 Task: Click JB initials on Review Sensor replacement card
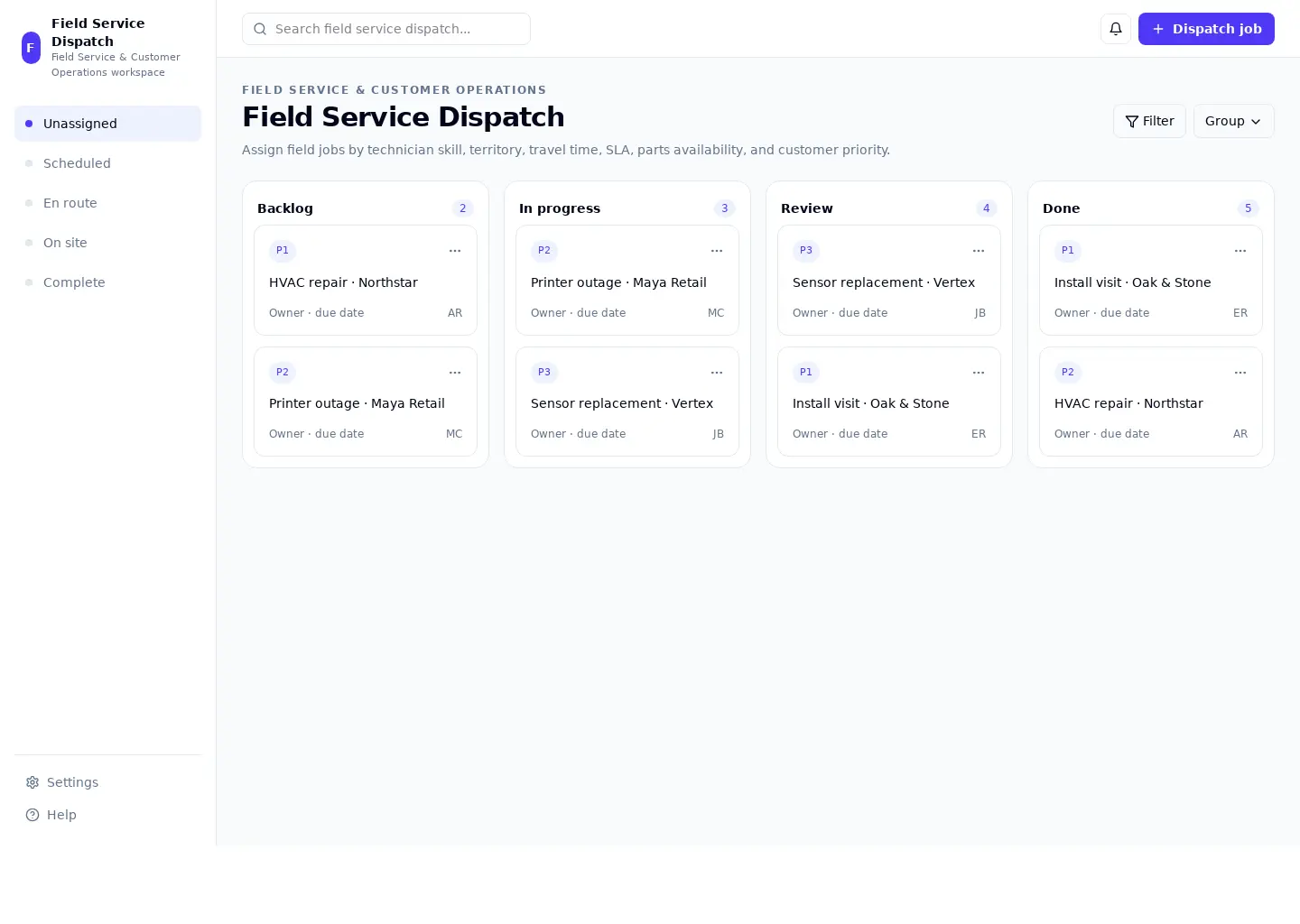980,313
